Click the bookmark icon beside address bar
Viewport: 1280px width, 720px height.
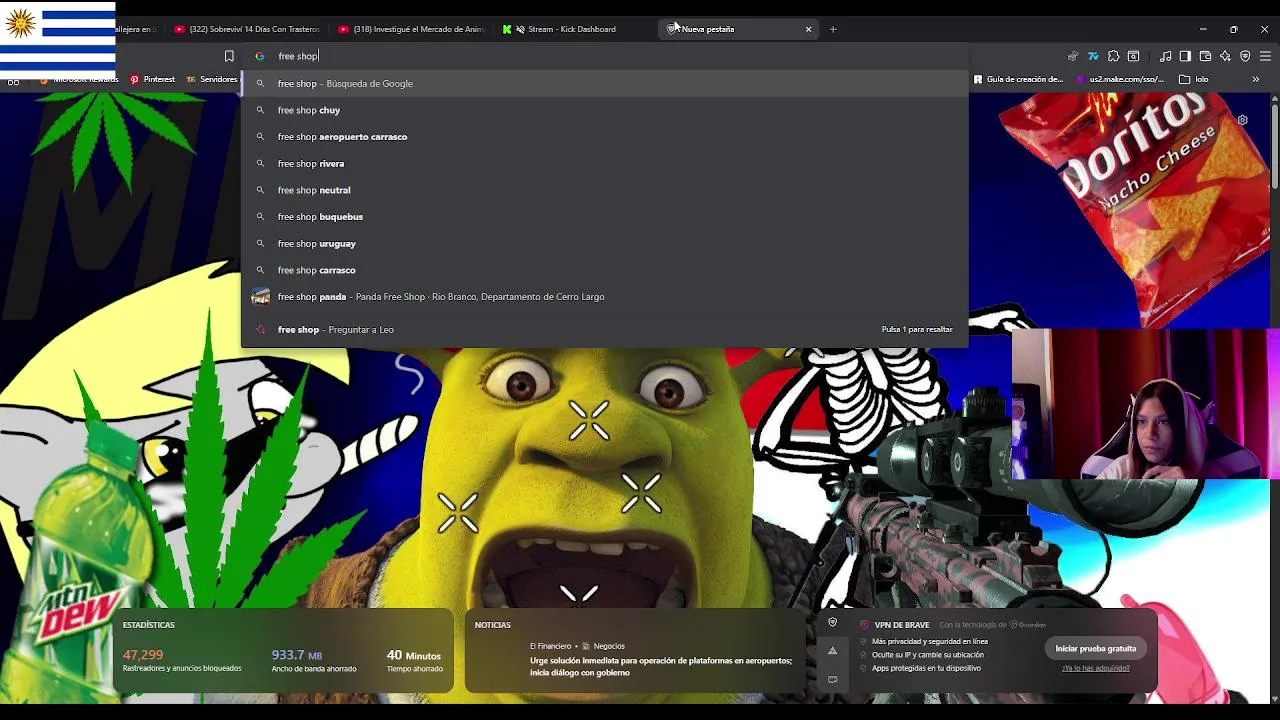229,56
